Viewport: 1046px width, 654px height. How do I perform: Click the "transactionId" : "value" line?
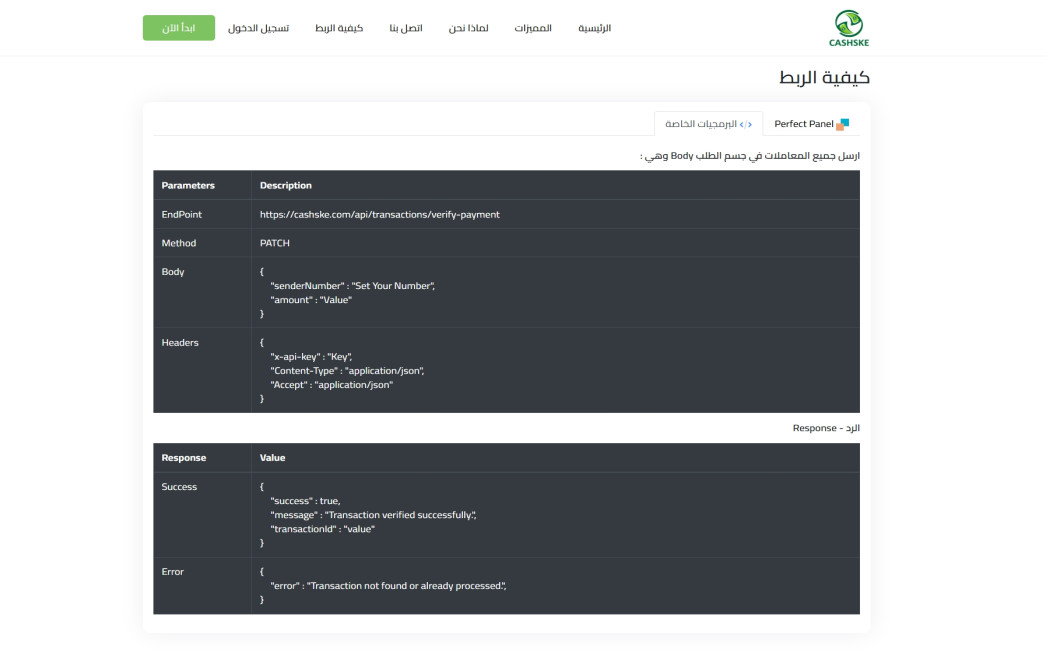coord(322,529)
